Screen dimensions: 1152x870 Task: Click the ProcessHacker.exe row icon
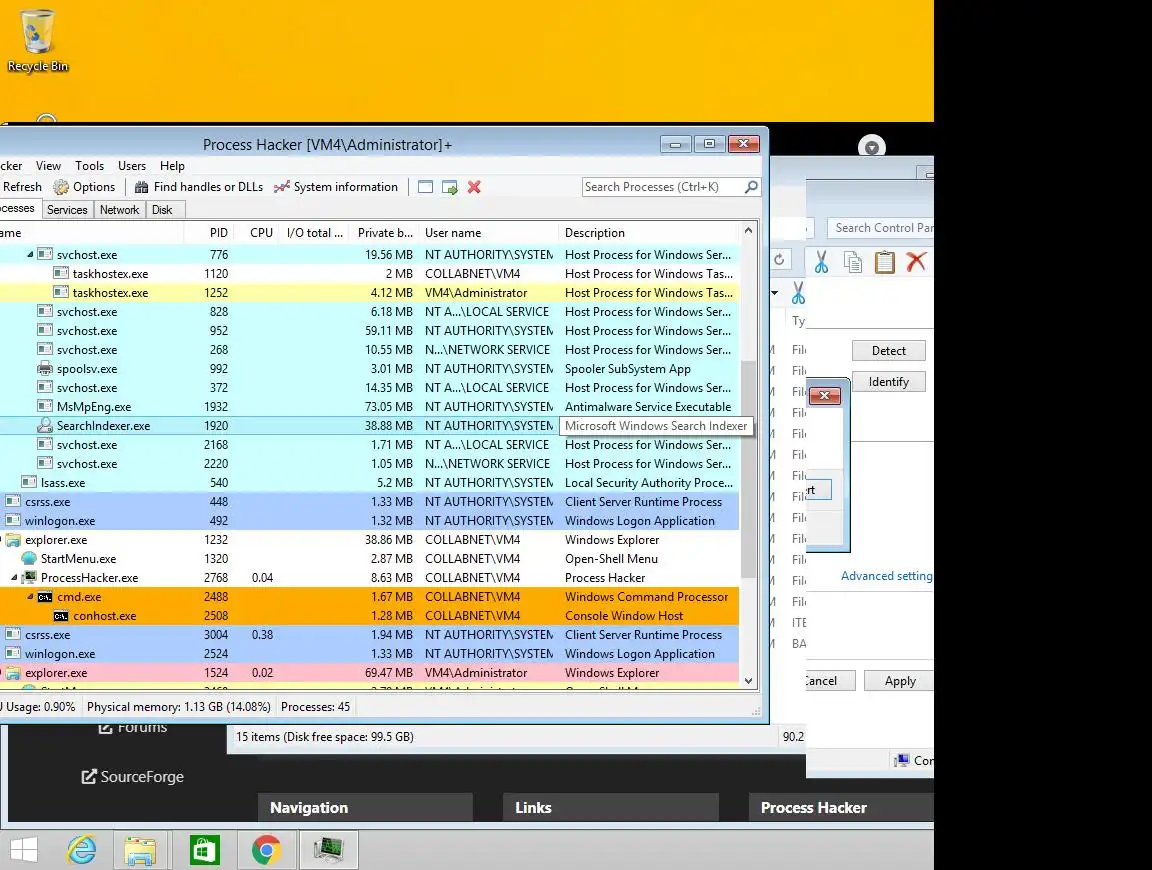click(x=29, y=578)
